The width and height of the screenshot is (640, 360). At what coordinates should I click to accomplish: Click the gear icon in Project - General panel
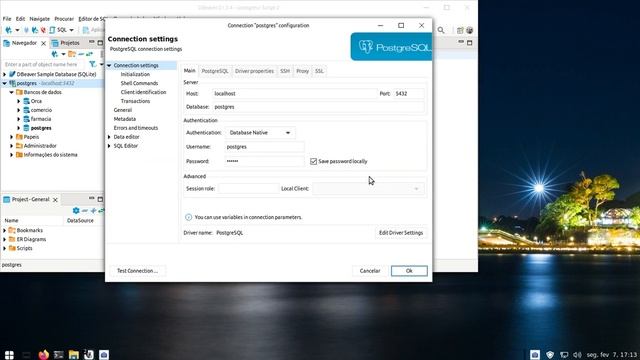click(x=76, y=211)
